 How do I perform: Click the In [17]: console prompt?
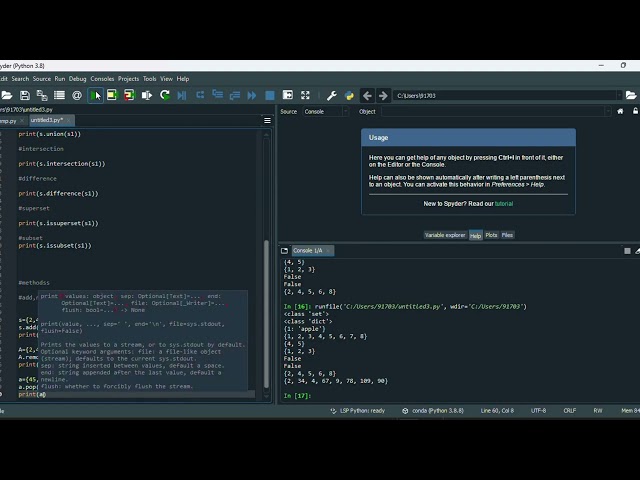click(x=297, y=396)
